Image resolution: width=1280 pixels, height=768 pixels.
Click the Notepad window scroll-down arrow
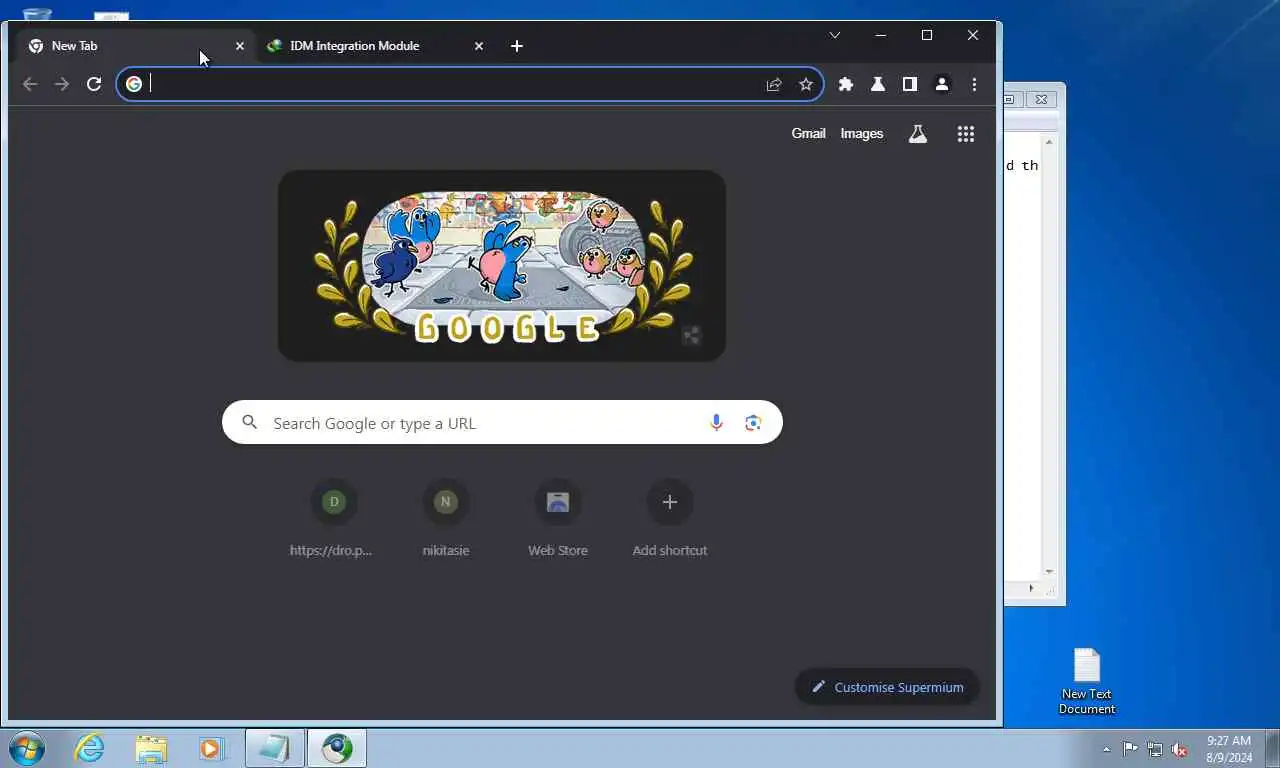click(1049, 572)
